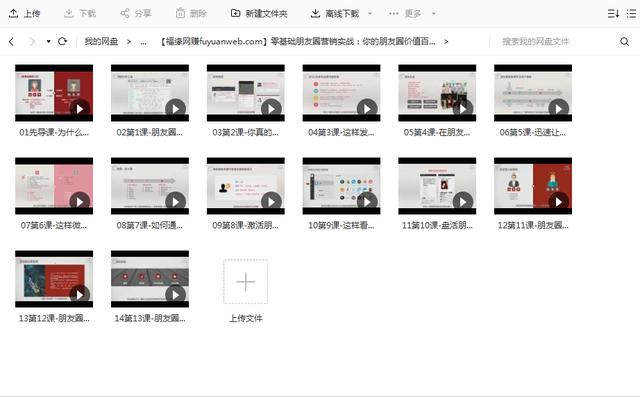The height and width of the screenshot is (397, 640).
Task: Create a folder with 新建文件夹
Action: click(259, 13)
